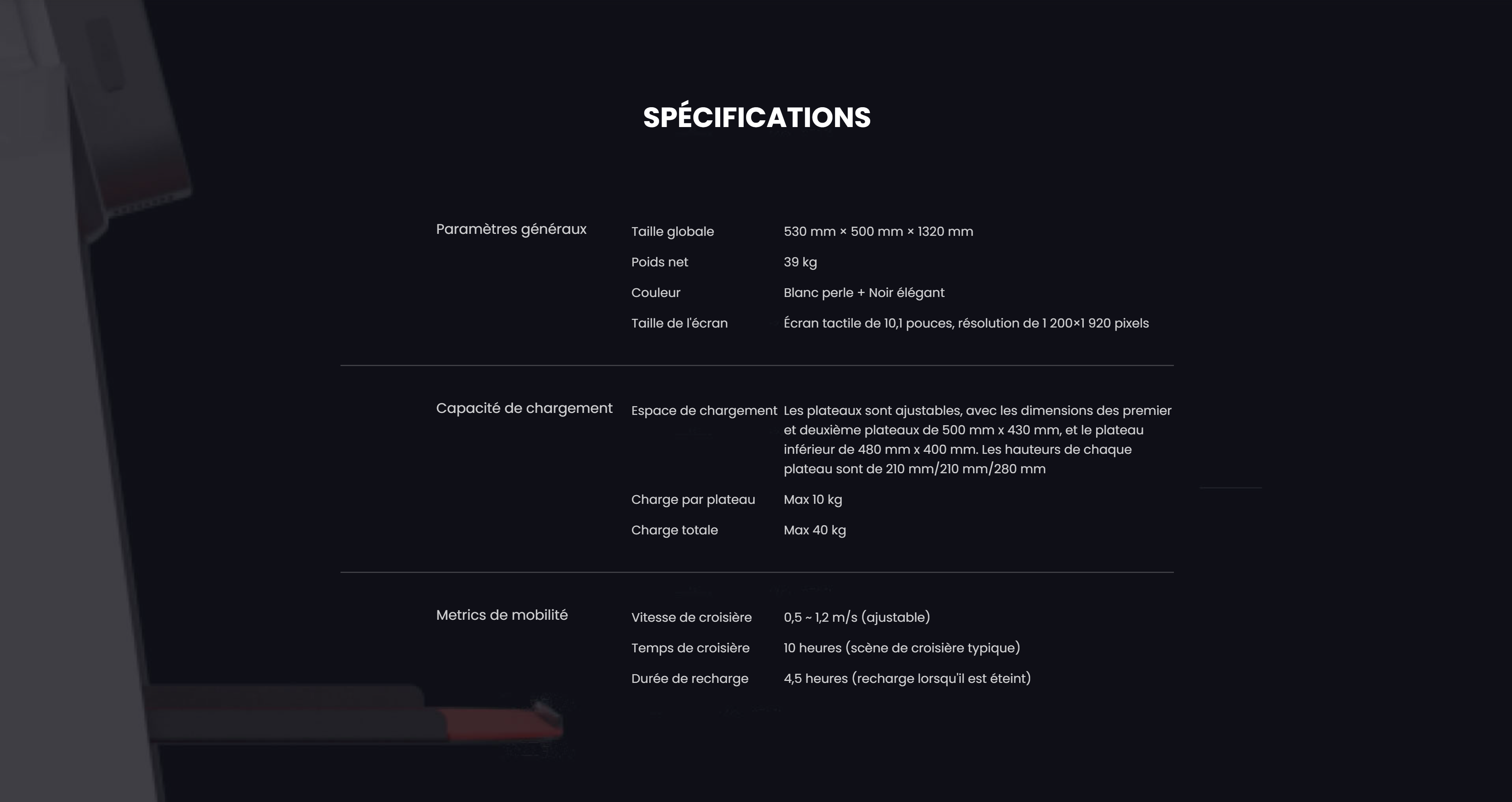Select the Paramètres généraux section title

511,229
